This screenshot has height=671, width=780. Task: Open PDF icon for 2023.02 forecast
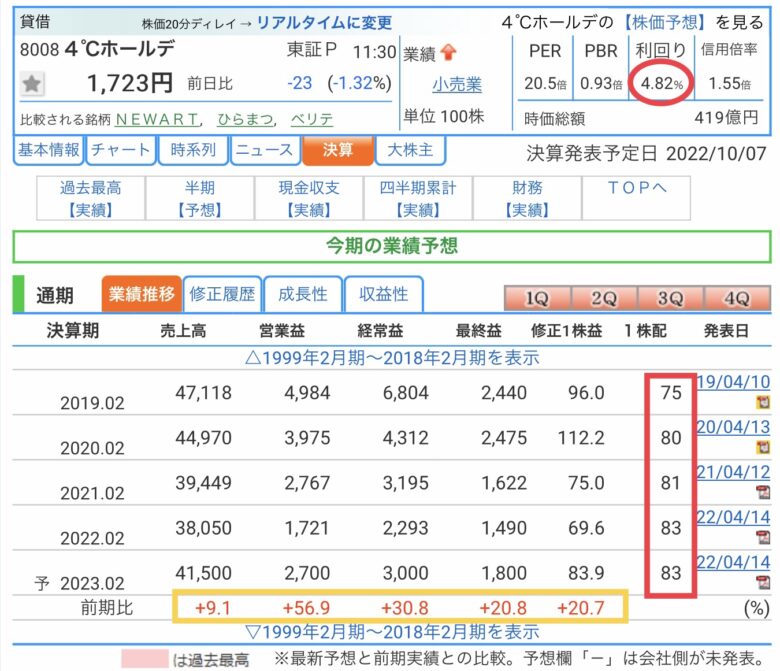763,582
